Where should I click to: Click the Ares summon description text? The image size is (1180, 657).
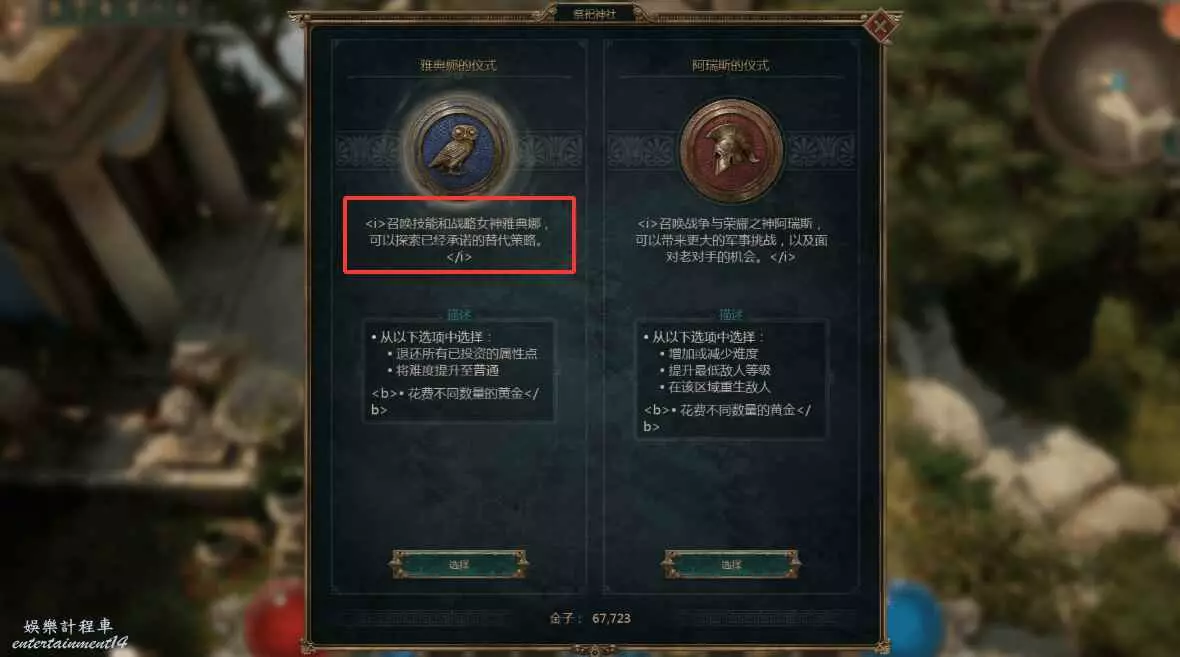pos(731,240)
